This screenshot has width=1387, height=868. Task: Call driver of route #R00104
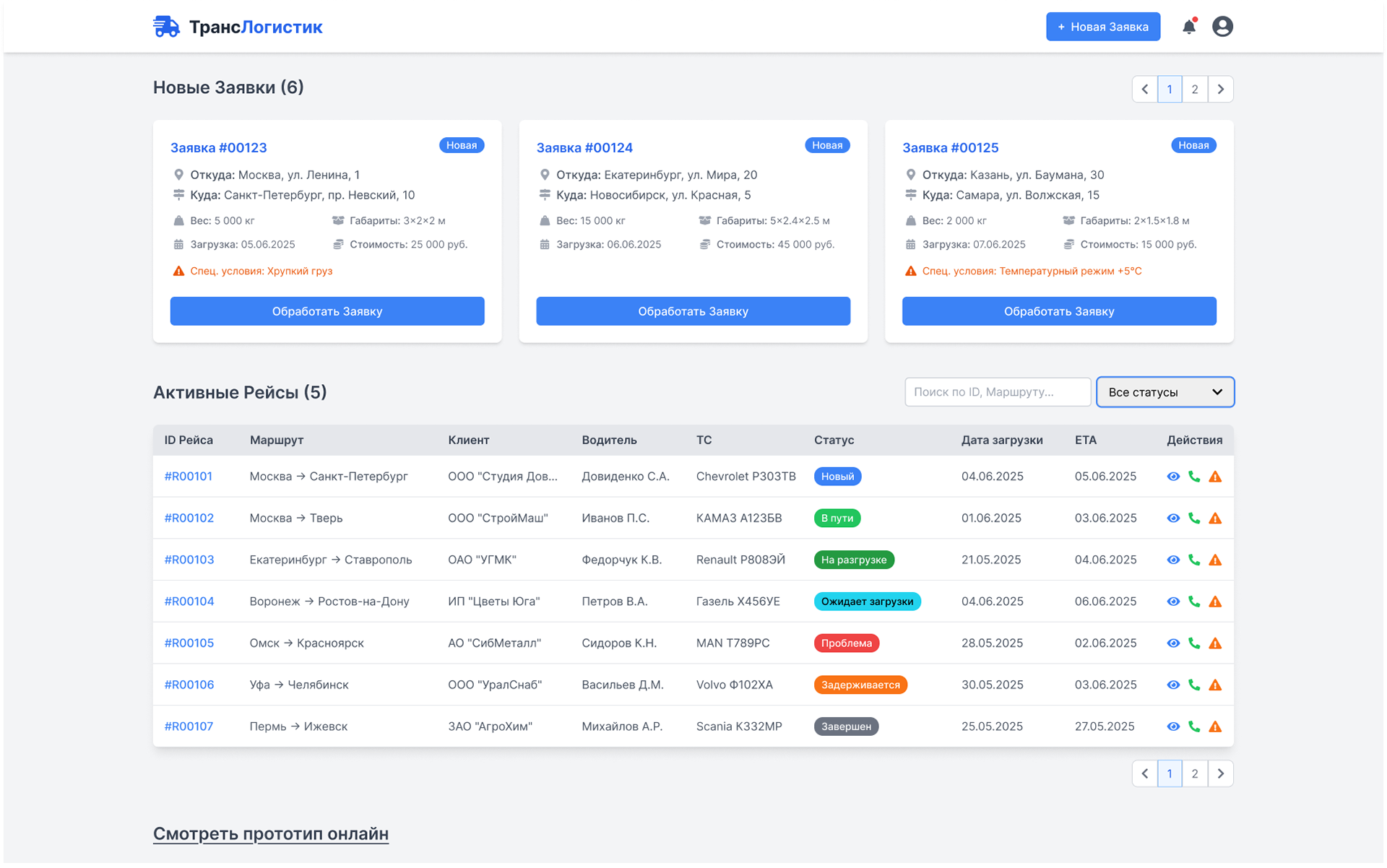tap(1194, 602)
